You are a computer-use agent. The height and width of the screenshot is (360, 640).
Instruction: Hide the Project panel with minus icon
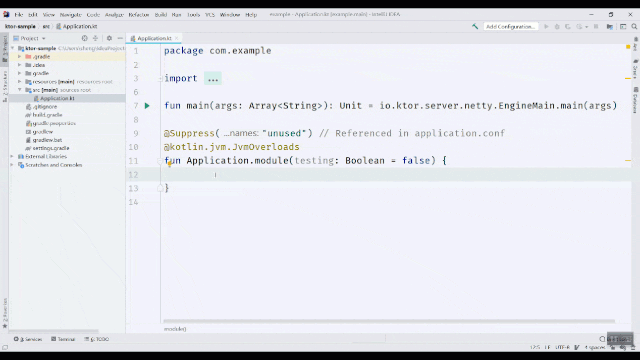pos(120,38)
